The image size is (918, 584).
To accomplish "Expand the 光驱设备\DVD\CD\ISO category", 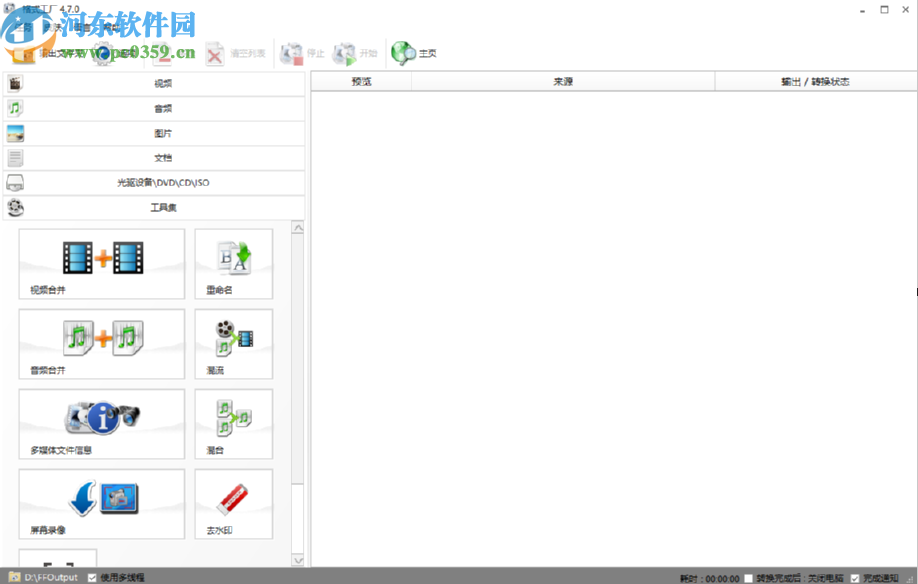I will coord(154,183).
